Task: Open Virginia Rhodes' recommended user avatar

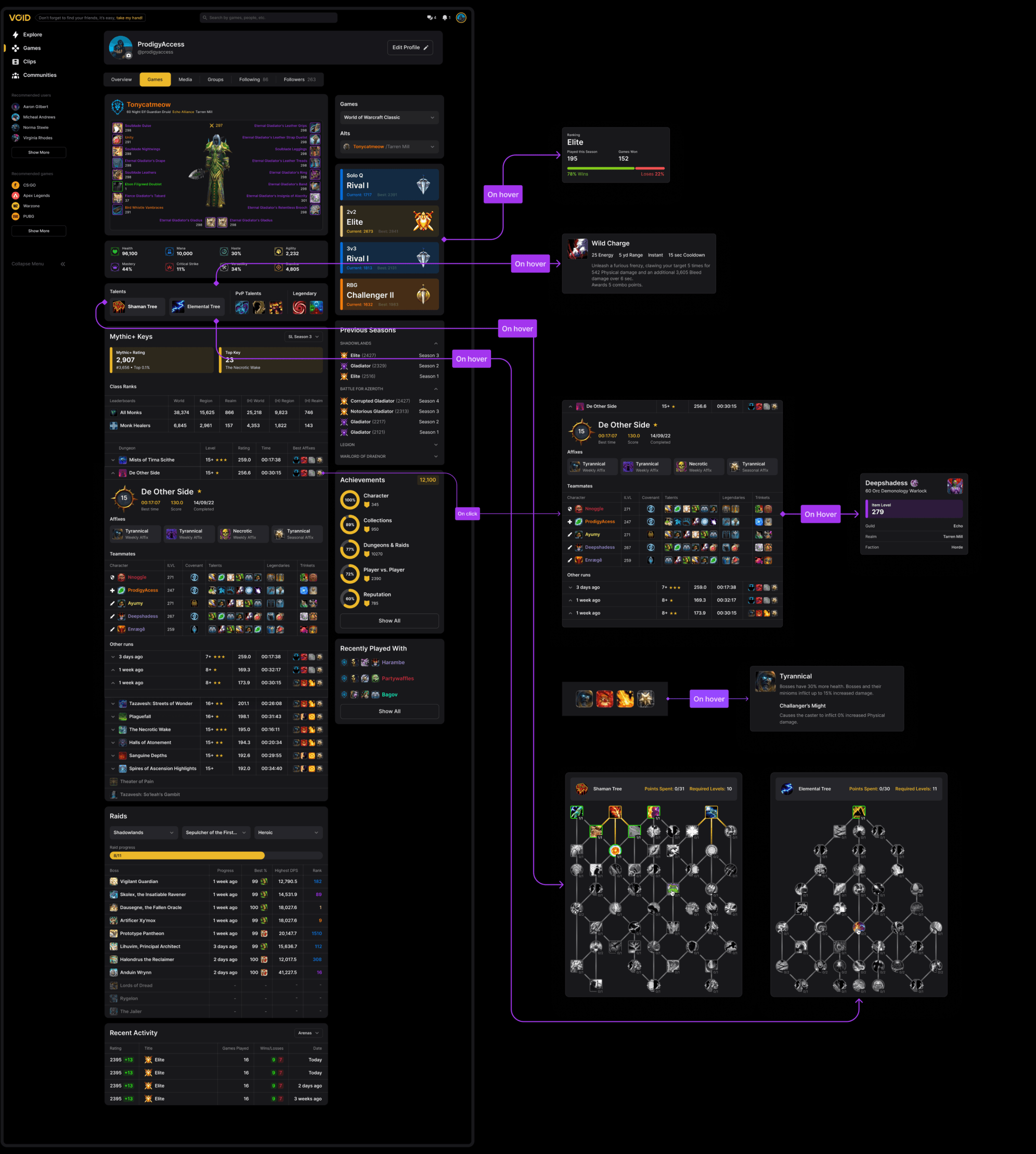Action: click(x=16, y=138)
